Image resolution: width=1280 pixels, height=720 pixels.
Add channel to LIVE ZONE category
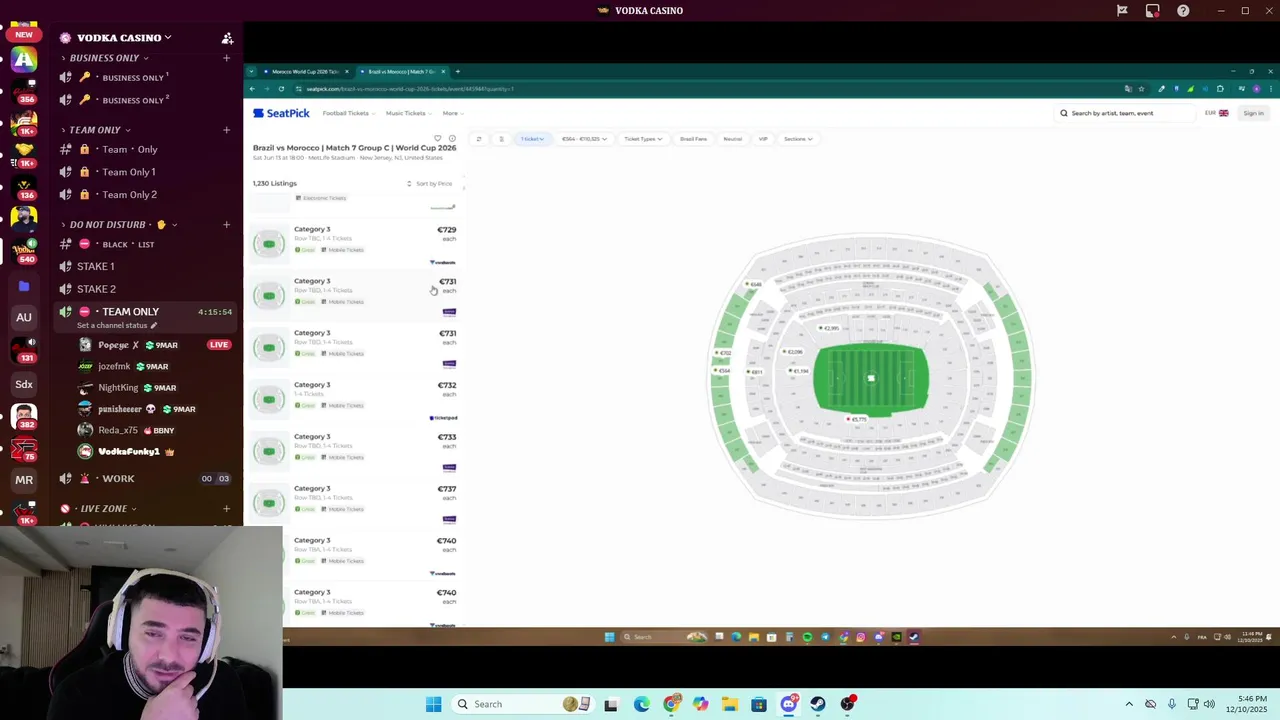click(x=226, y=509)
